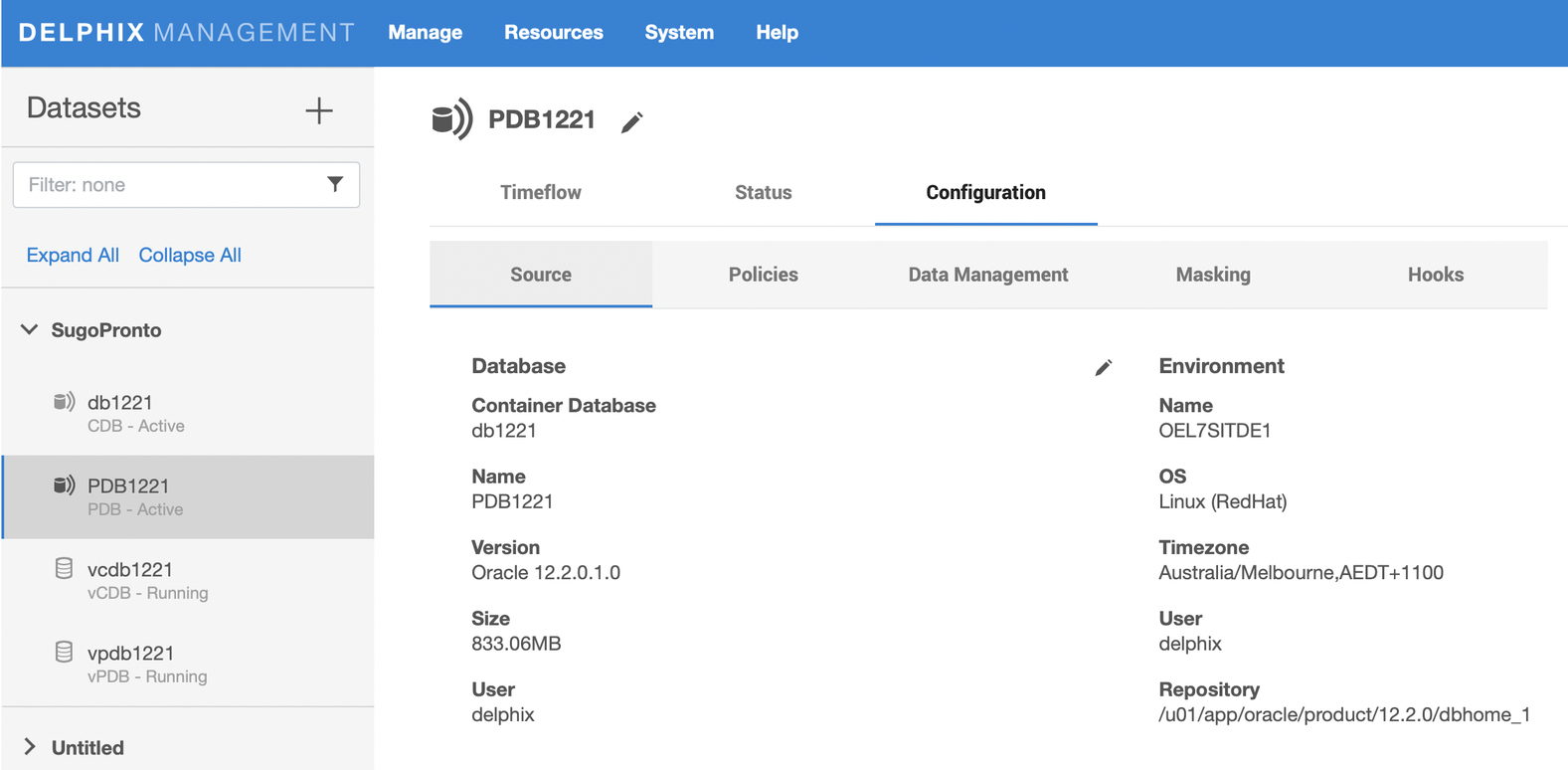Select db1221 CDB dataset

point(188,414)
